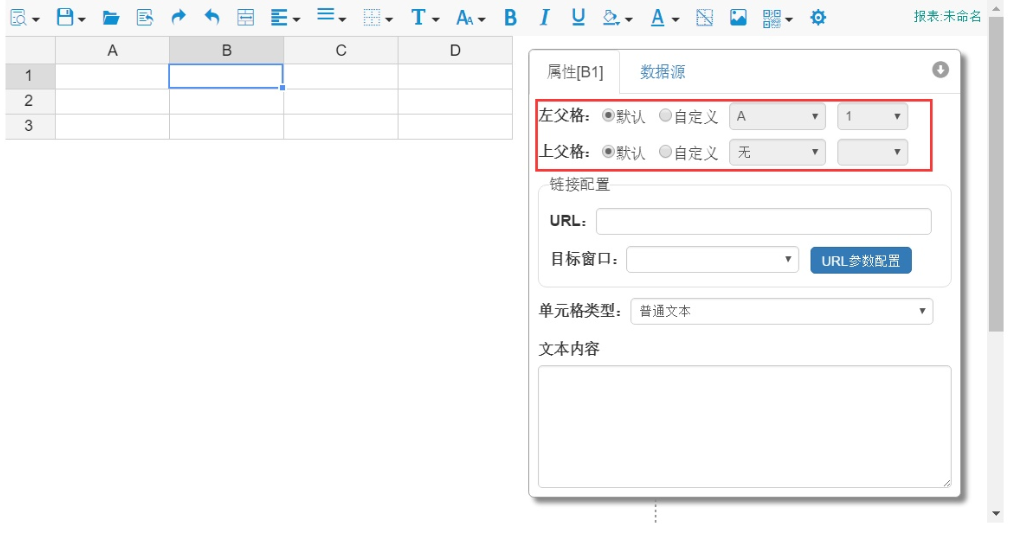Open the 左父格 column dropdown showing A
1017x534 pixels.
point(778,116)
